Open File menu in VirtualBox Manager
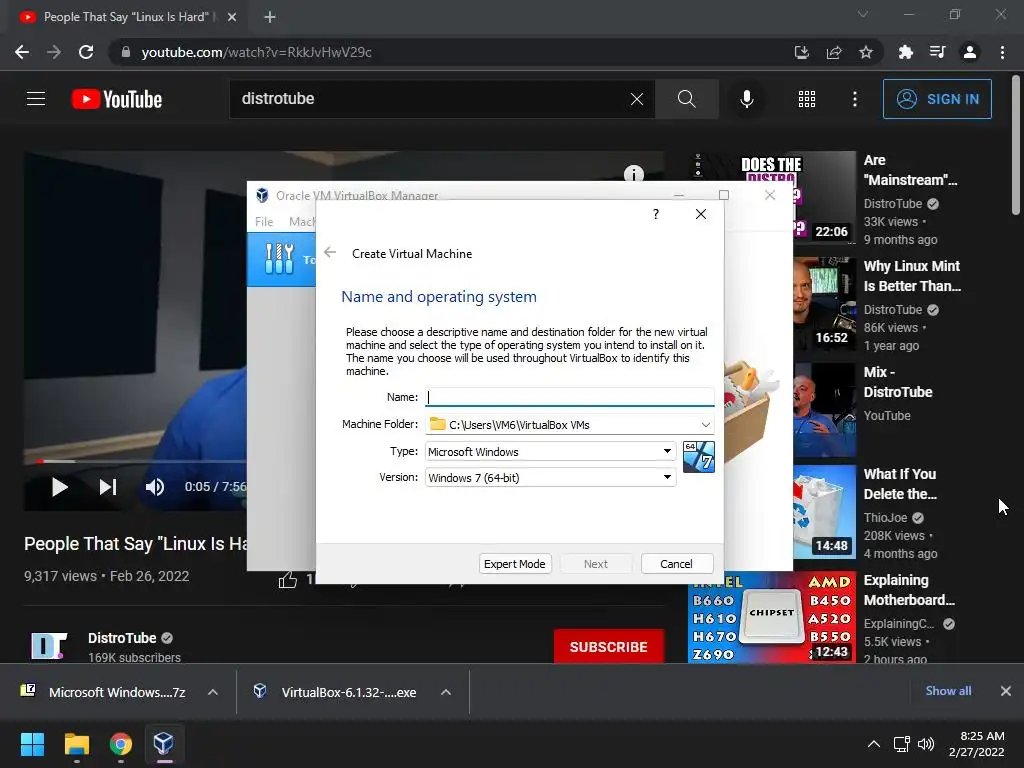The image size is (1024, 768). [264, 222]
